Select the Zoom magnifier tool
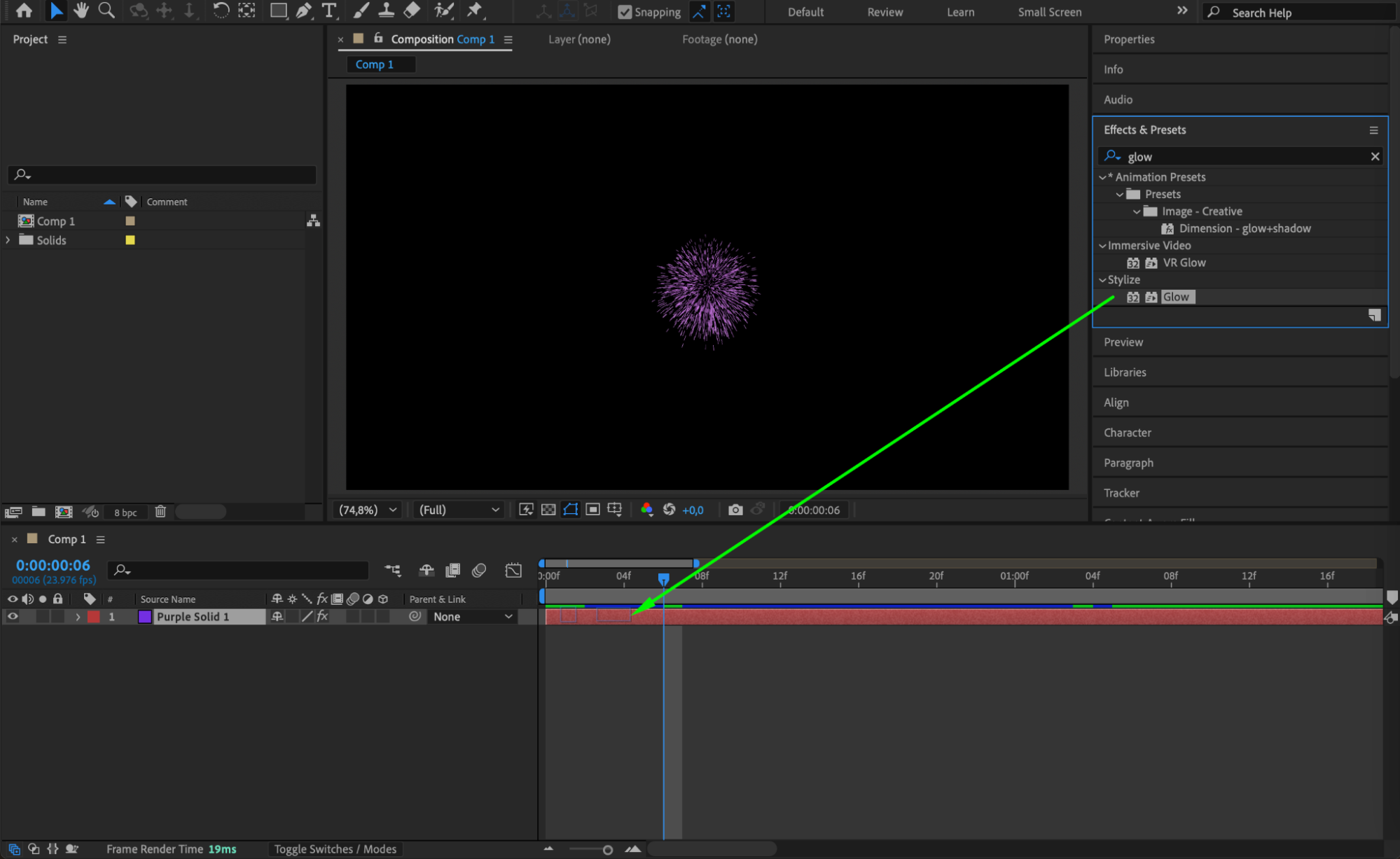Screen dimensions: 1400x859 click(x=106, y=11)
